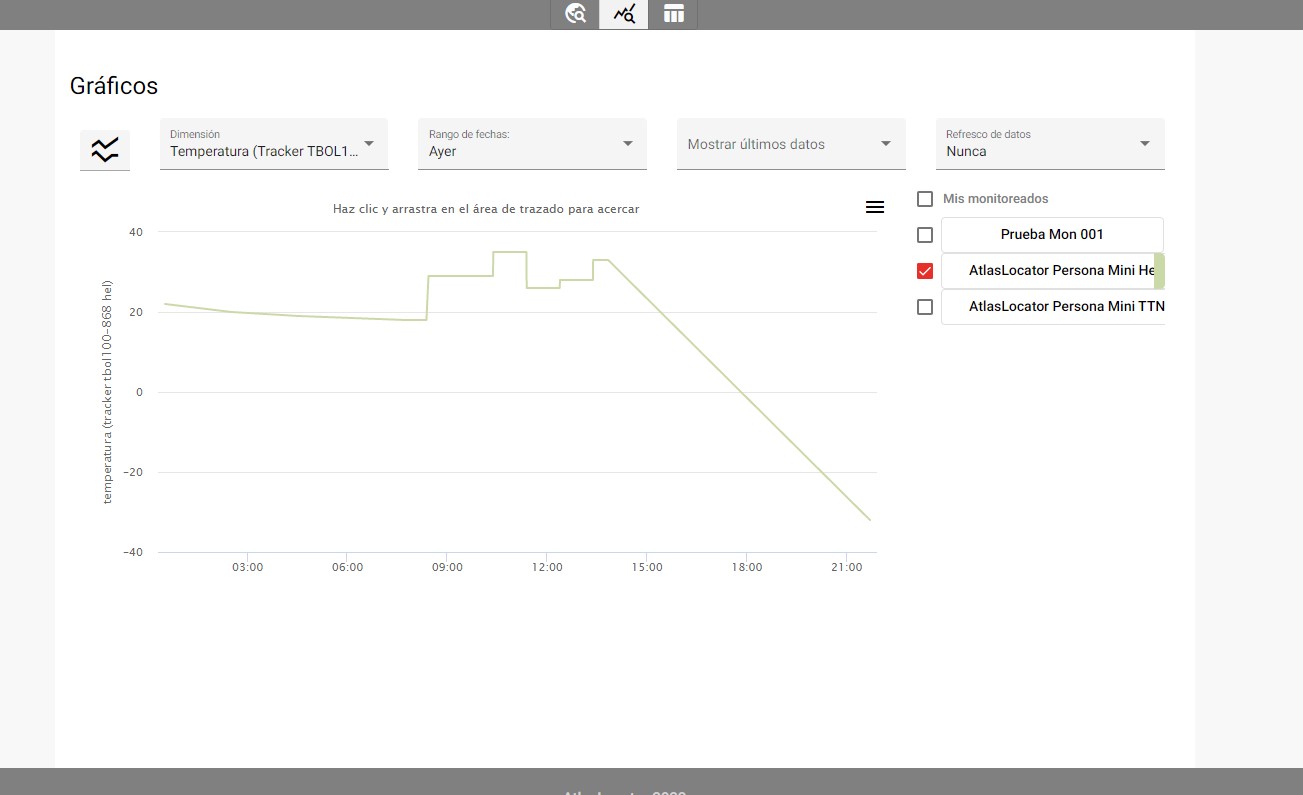The width and height of the screenshot is (1303, 795).
Task: Check the AtlasLocator Persona Mini TTN checkbox
Action: pyautogui.click(x=925, y=307)
